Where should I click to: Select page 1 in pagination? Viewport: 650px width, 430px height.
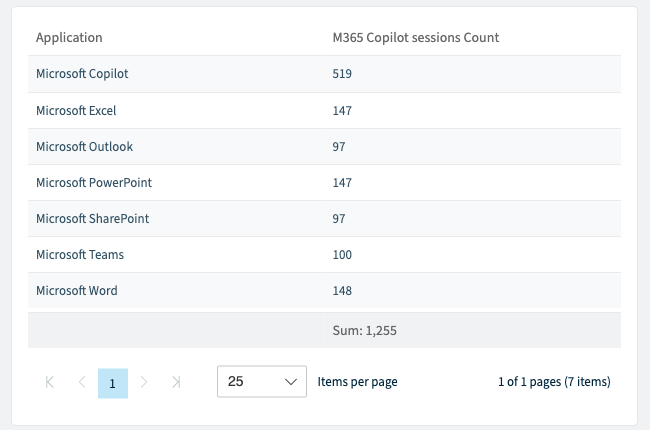[x=113, y=383]
